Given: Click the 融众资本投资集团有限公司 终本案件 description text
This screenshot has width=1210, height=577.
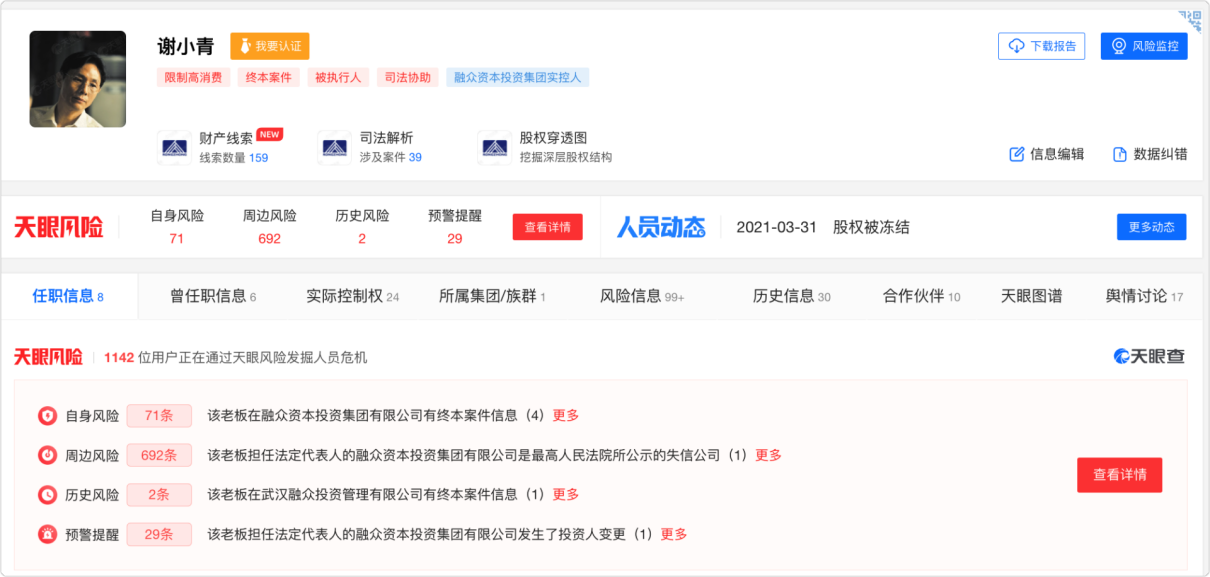Looking at the screenshot, I should [376, 416].
